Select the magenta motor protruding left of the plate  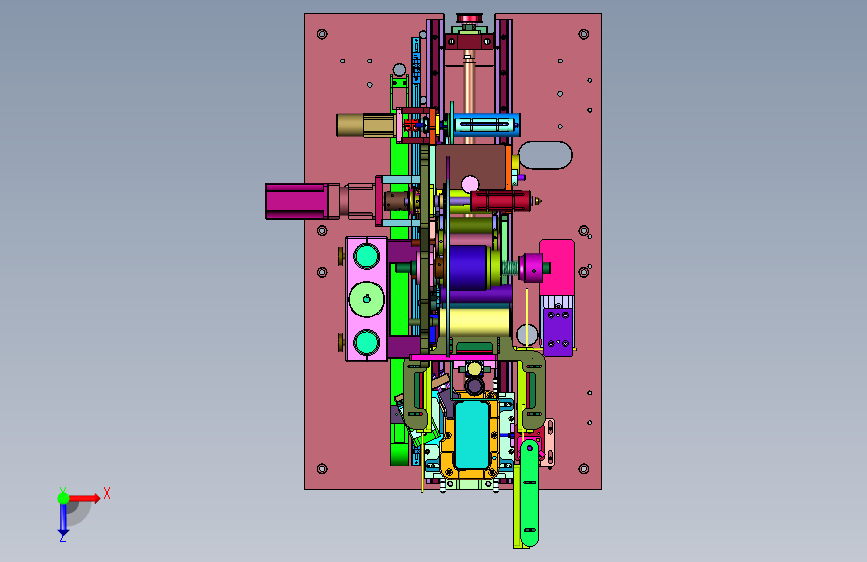(296, 201)
